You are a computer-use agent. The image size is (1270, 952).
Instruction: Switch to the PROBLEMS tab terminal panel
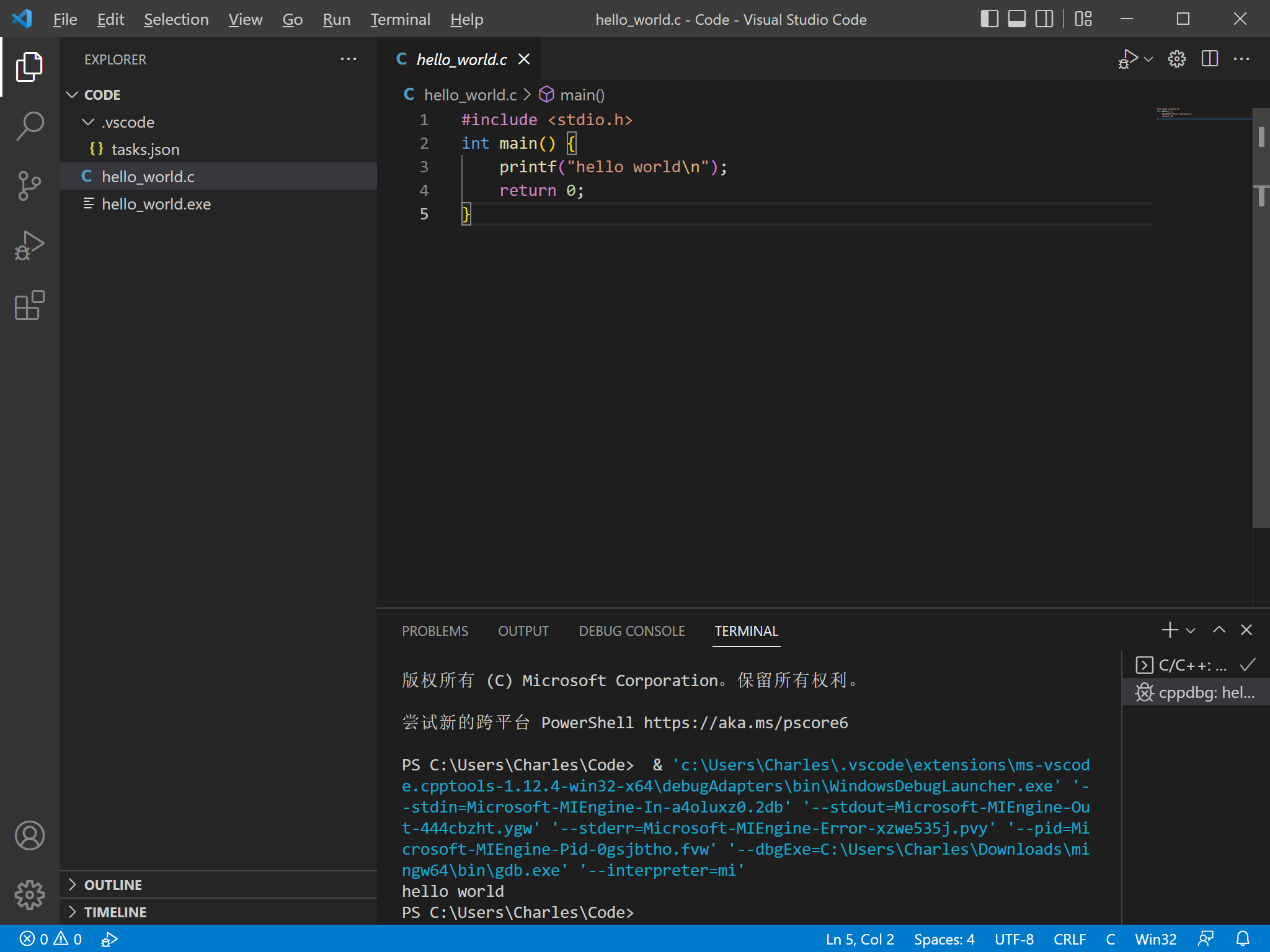pyautogui.click(x=435, y=630)
